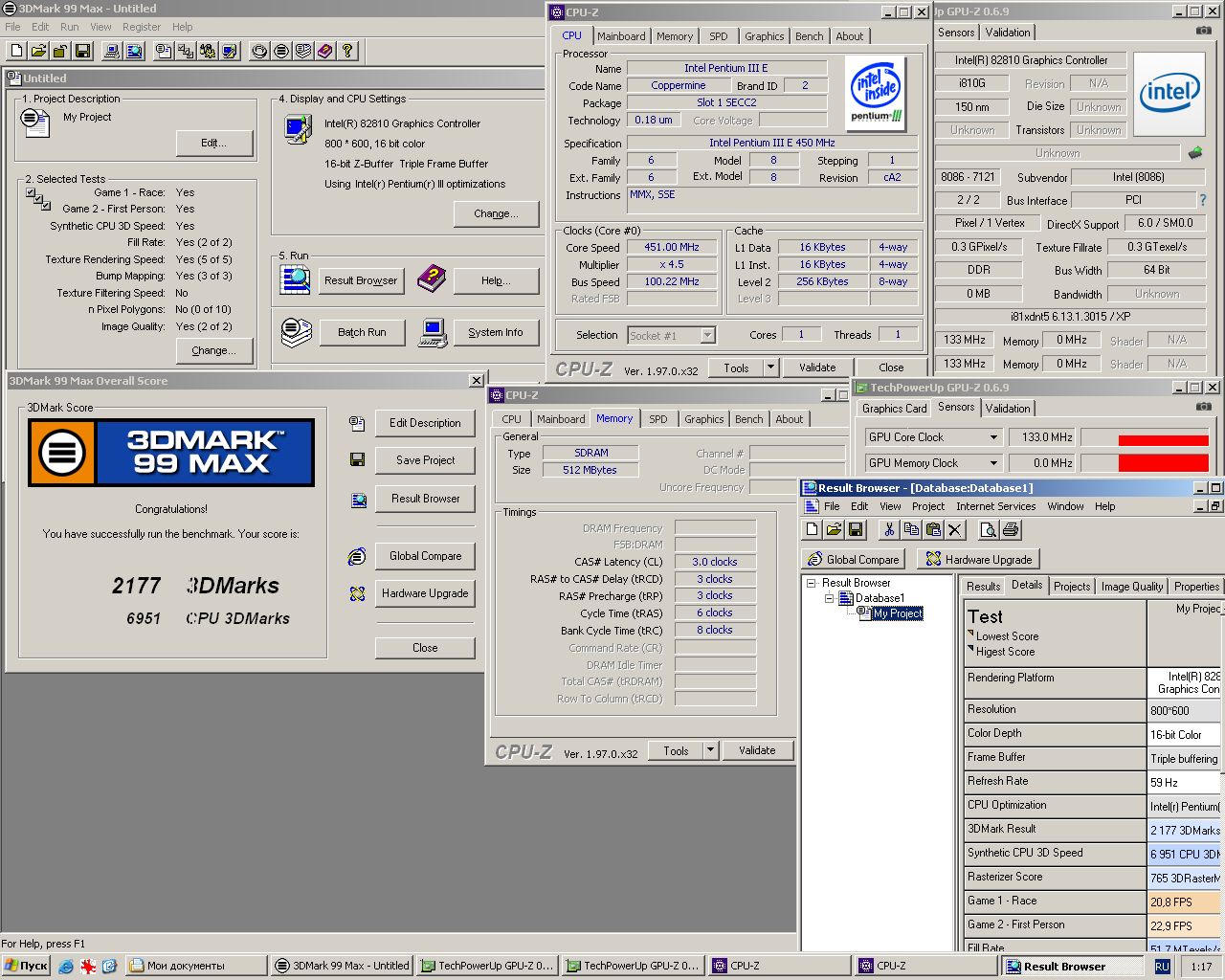This screenshot has height=980, width=1225.
Task: Click Result Browser button in score dialog
Action: pos(426,499)
